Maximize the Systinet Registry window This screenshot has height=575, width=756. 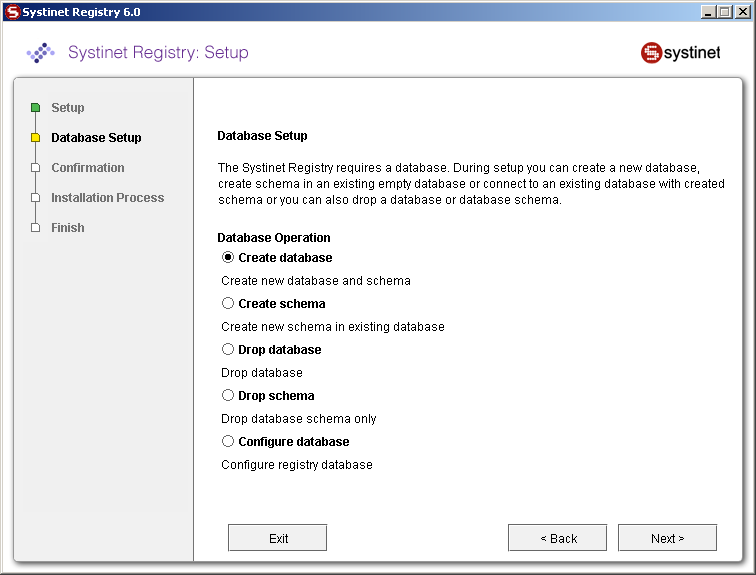pyautogui.click(x=724, y=12)
